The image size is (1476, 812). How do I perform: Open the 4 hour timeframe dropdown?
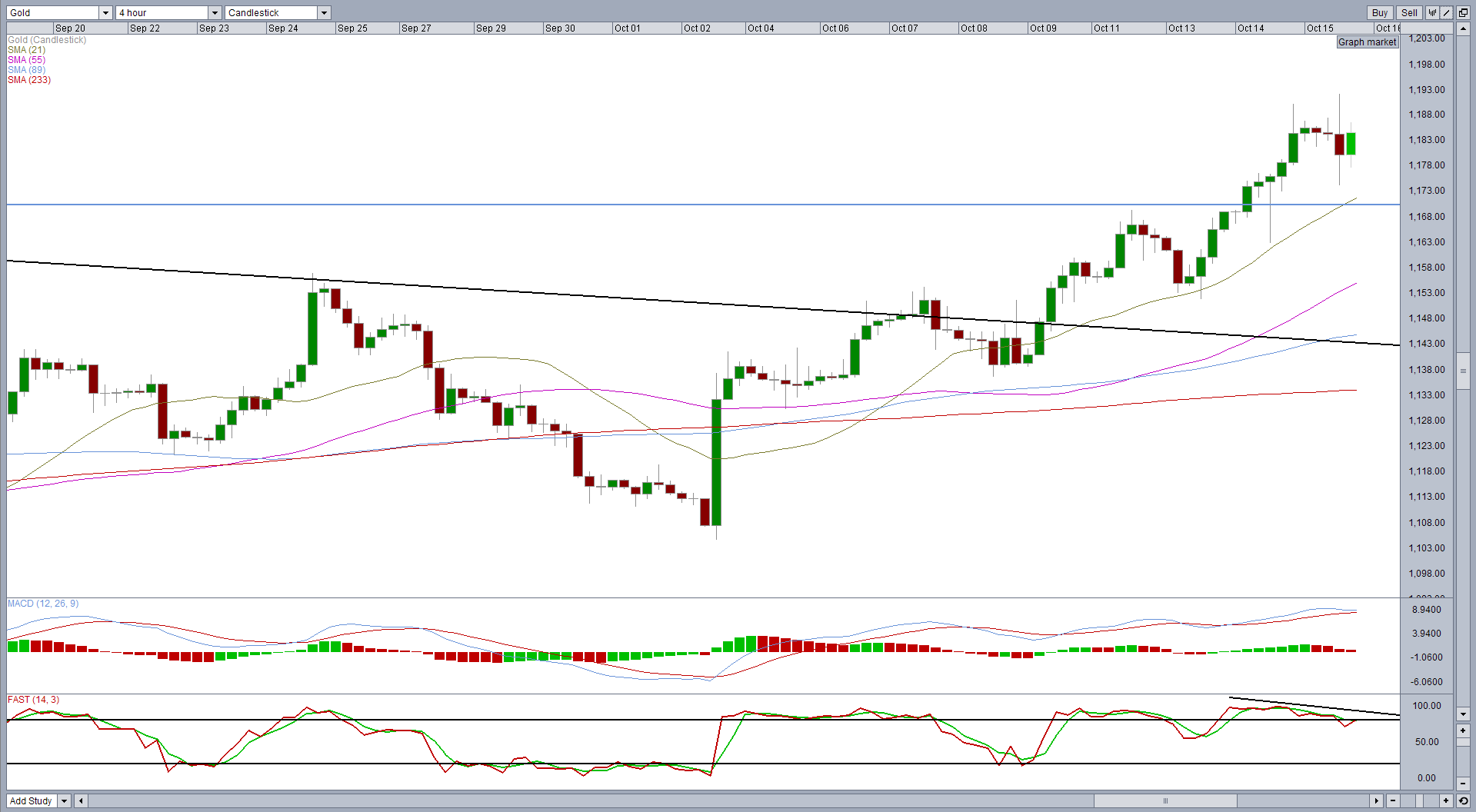[x=215, y=13]
